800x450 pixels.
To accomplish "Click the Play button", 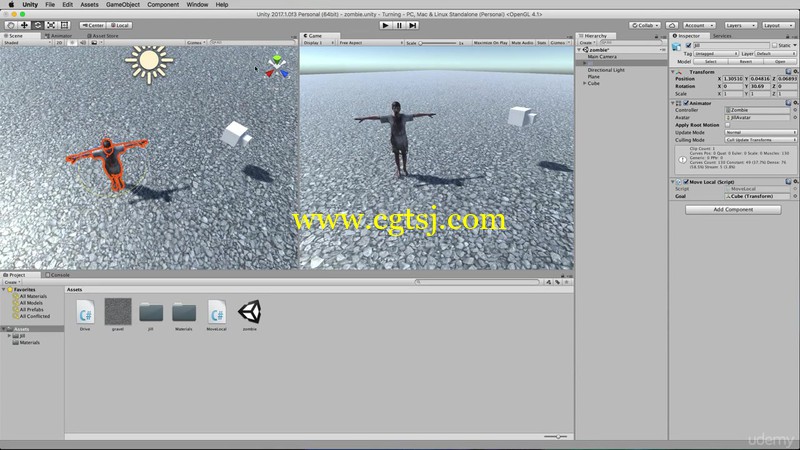I will point(386,25).
